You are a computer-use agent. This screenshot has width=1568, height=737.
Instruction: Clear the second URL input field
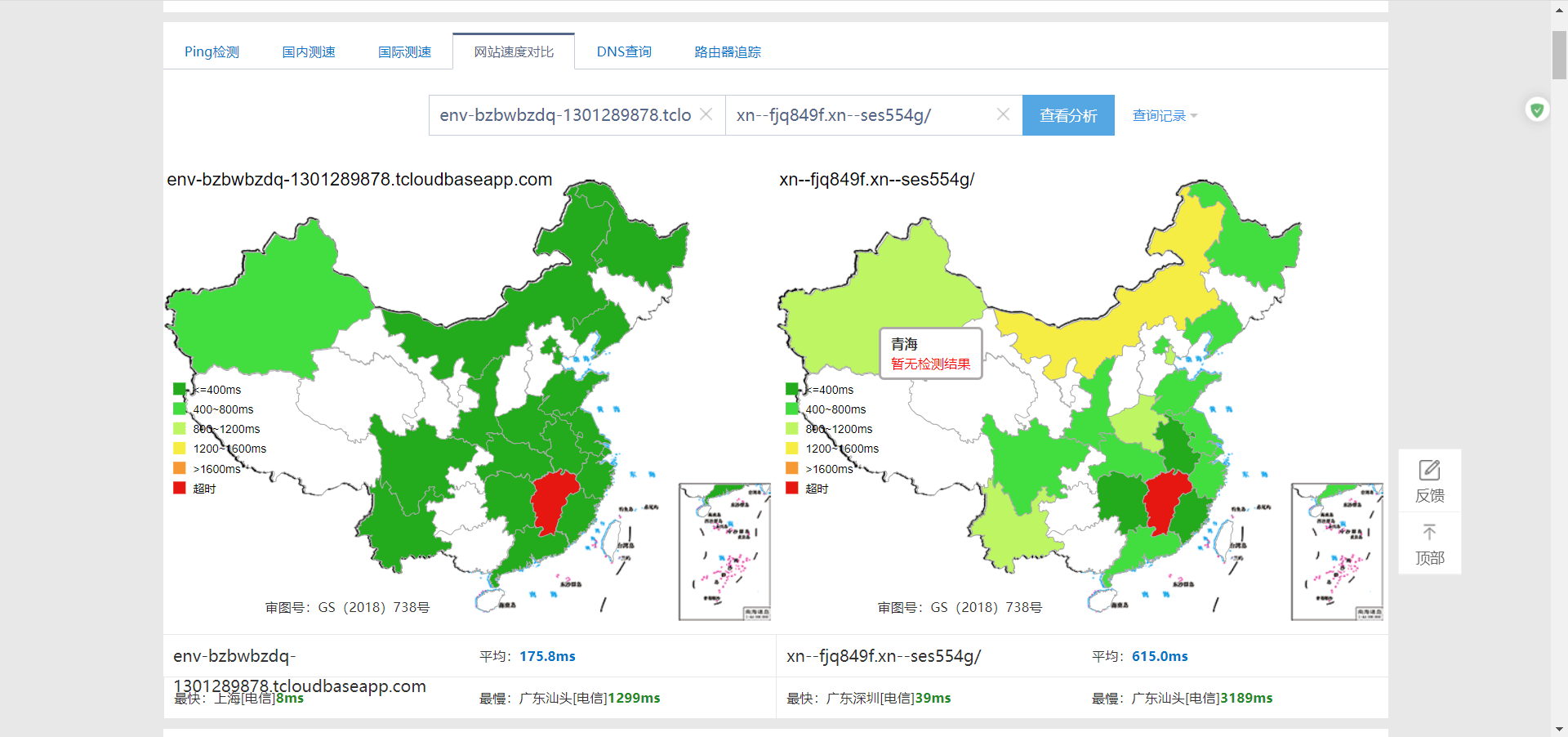click(x=1003, y=115)
